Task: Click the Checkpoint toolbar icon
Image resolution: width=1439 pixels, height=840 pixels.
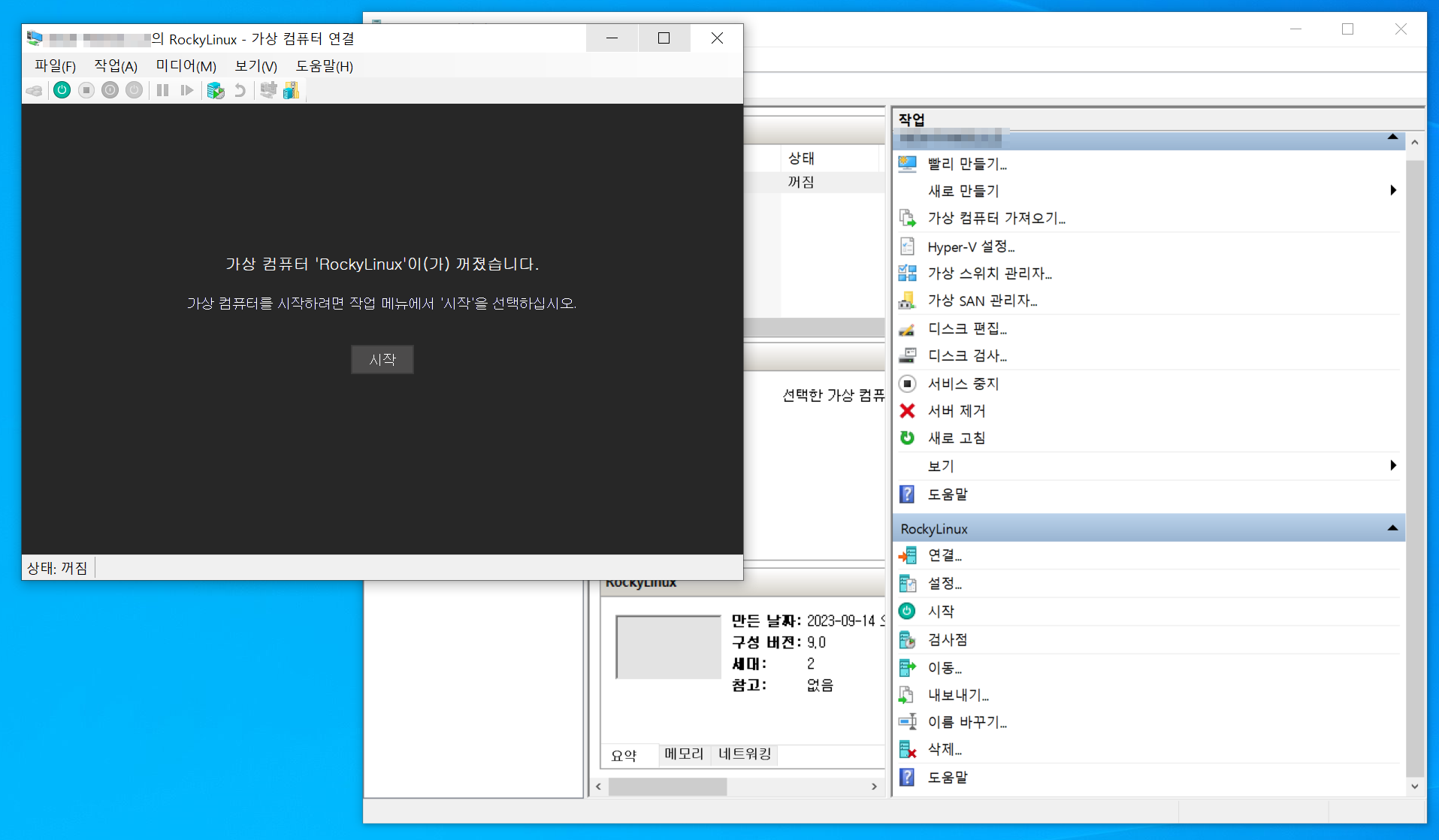Action: click(x=216, y=91)
